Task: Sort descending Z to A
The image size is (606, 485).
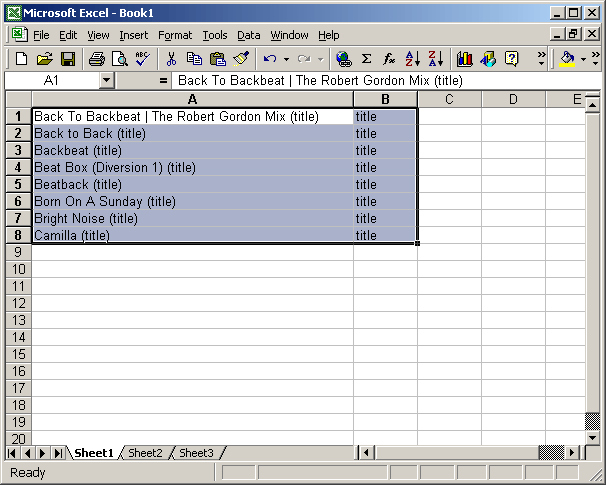Action: 436,59
